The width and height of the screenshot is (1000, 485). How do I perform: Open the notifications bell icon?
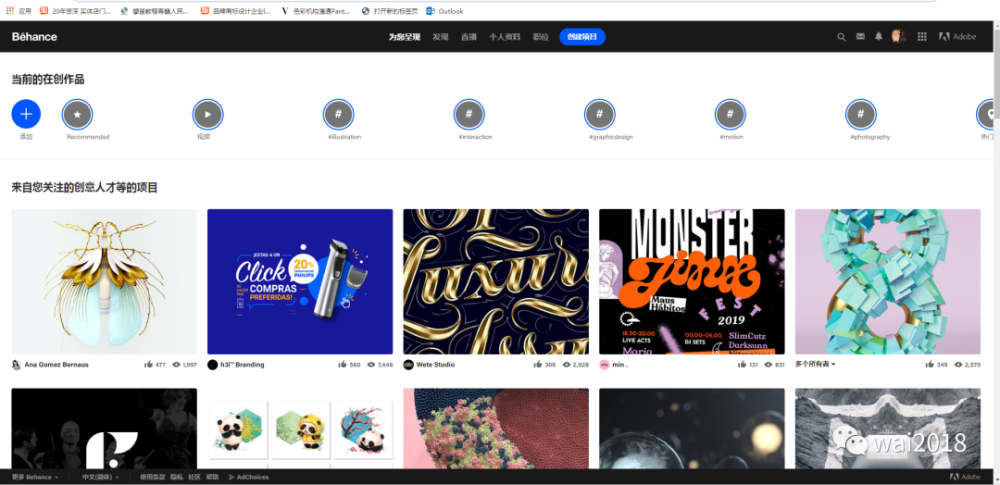[879, 37]
